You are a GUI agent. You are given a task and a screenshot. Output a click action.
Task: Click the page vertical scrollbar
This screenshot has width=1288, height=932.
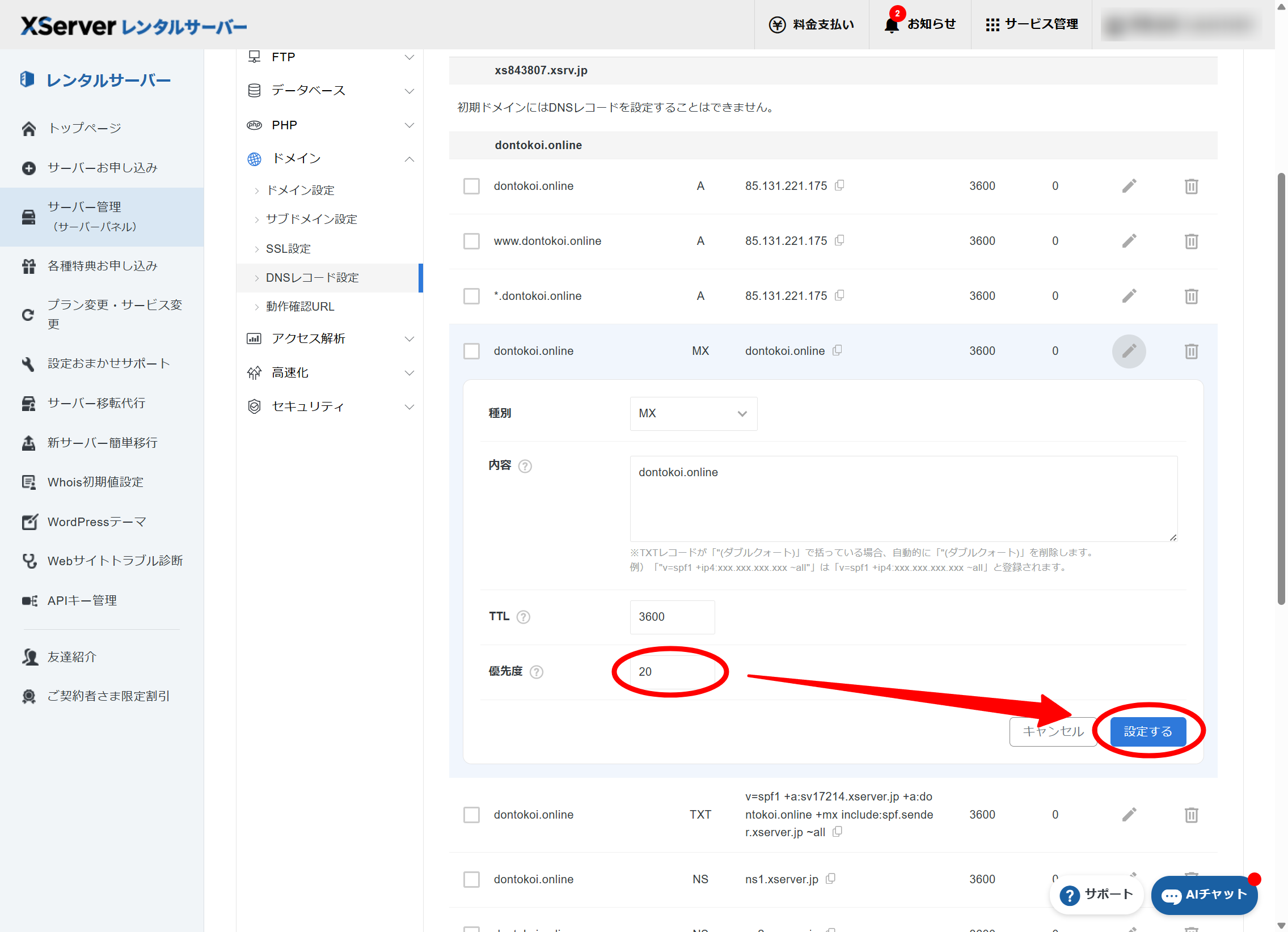[x=1281, y=389]
